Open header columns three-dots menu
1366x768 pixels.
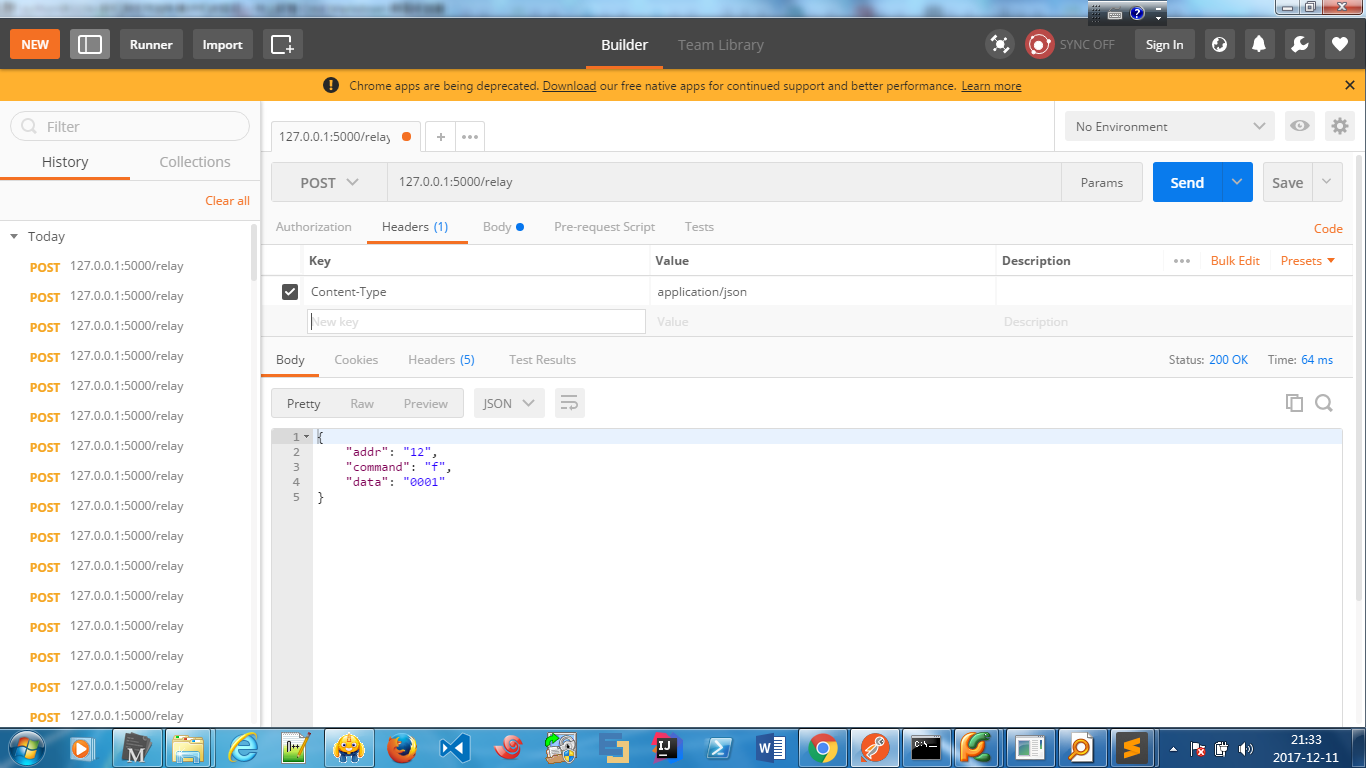point(1182,261)
